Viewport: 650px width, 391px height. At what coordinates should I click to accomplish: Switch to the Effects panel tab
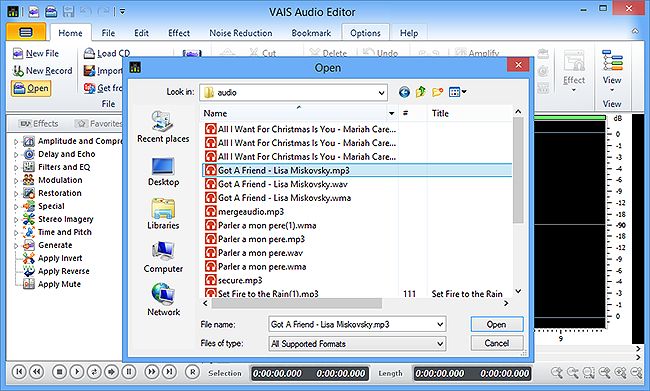coord(39,124)
